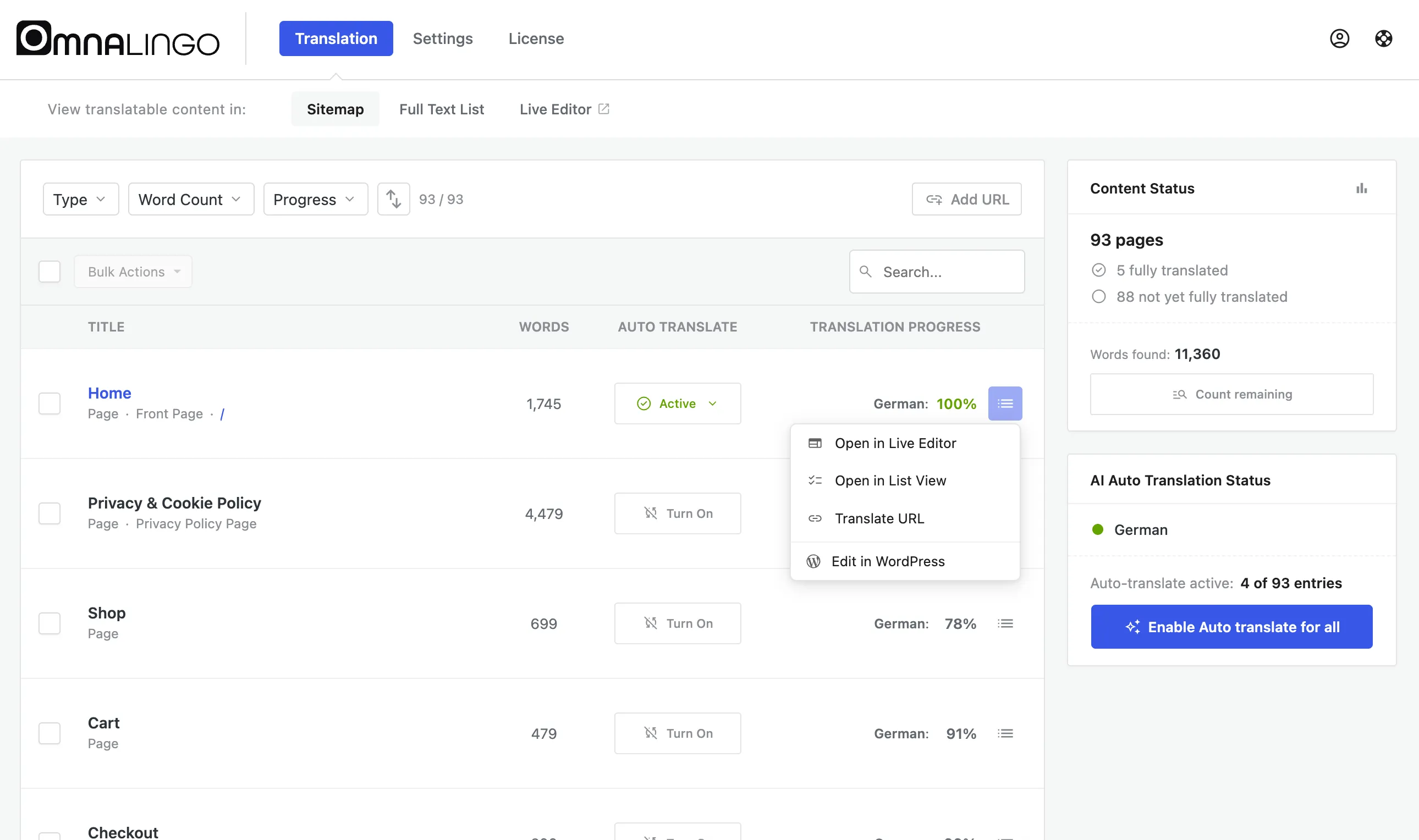Click the Count remaining search-list icon
The image size is (1419, 840).
(x=1180, y=395)
